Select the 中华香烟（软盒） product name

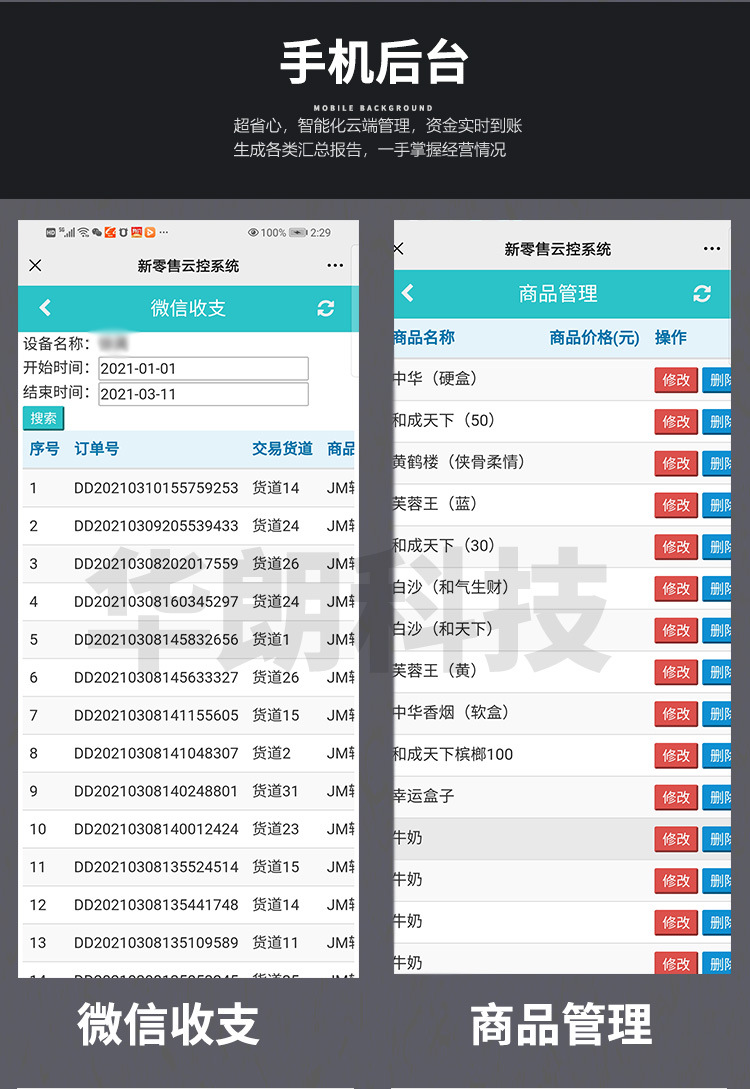pyautogui.click(x=451, y=713)
